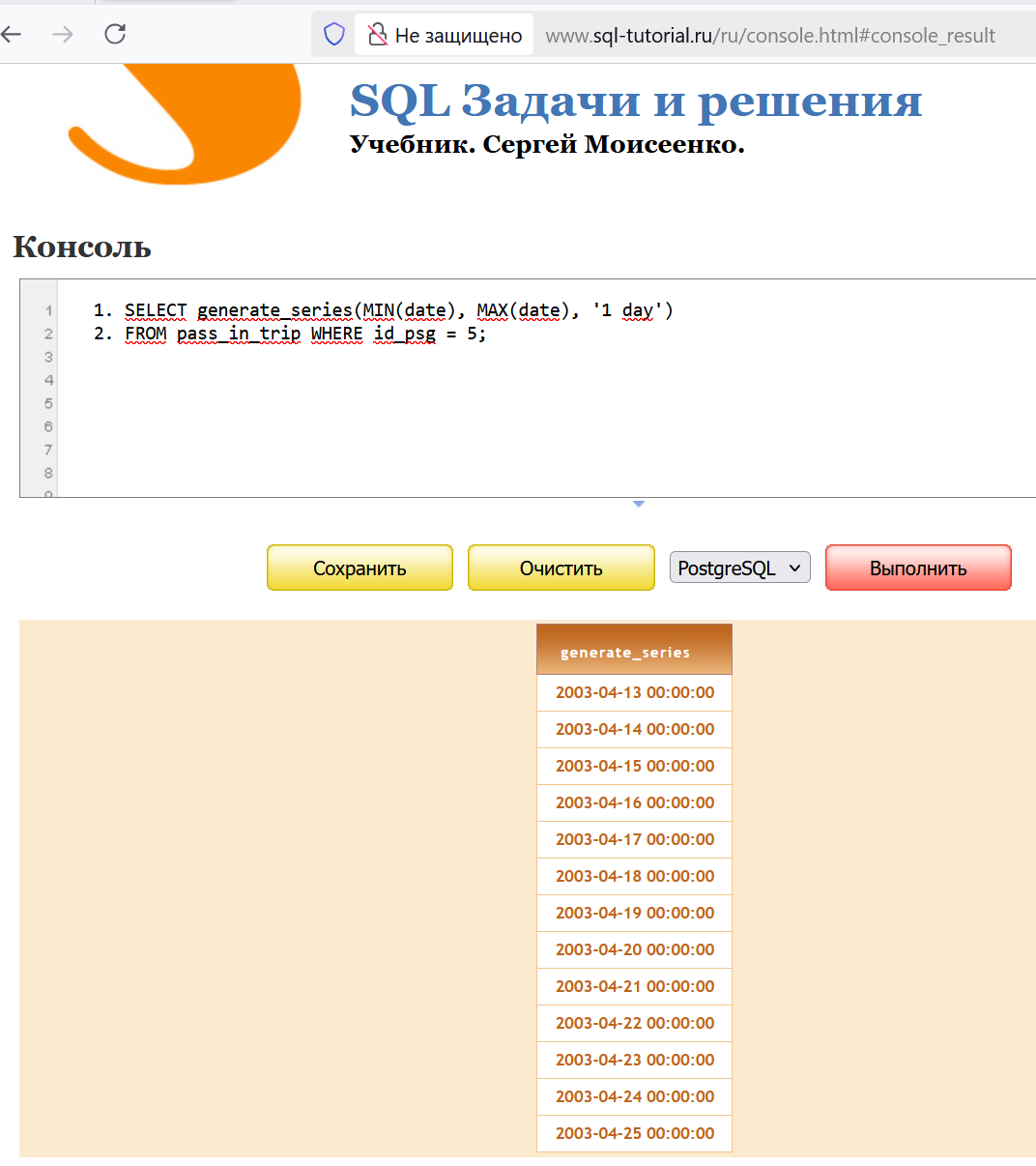The height and width of the screenshot is (1166, 1036).
Task: Open the tracking protection shield icon
Action: point(334,35)
